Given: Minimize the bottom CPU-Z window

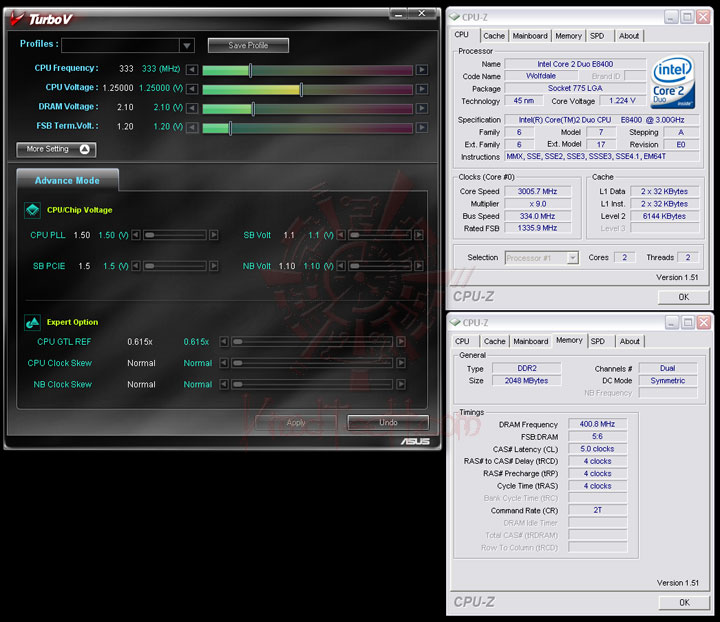Looking at the screenshot, I should pos(671,323).
